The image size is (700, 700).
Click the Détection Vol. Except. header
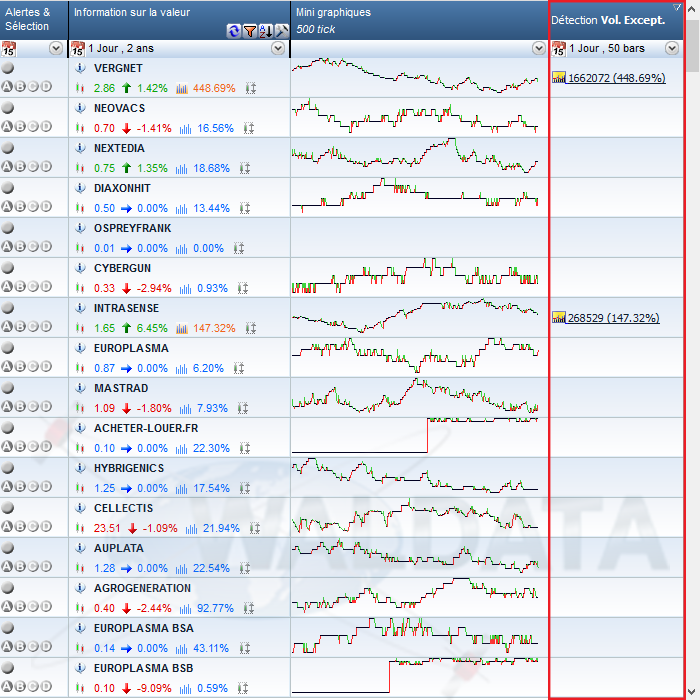(617, 21)
